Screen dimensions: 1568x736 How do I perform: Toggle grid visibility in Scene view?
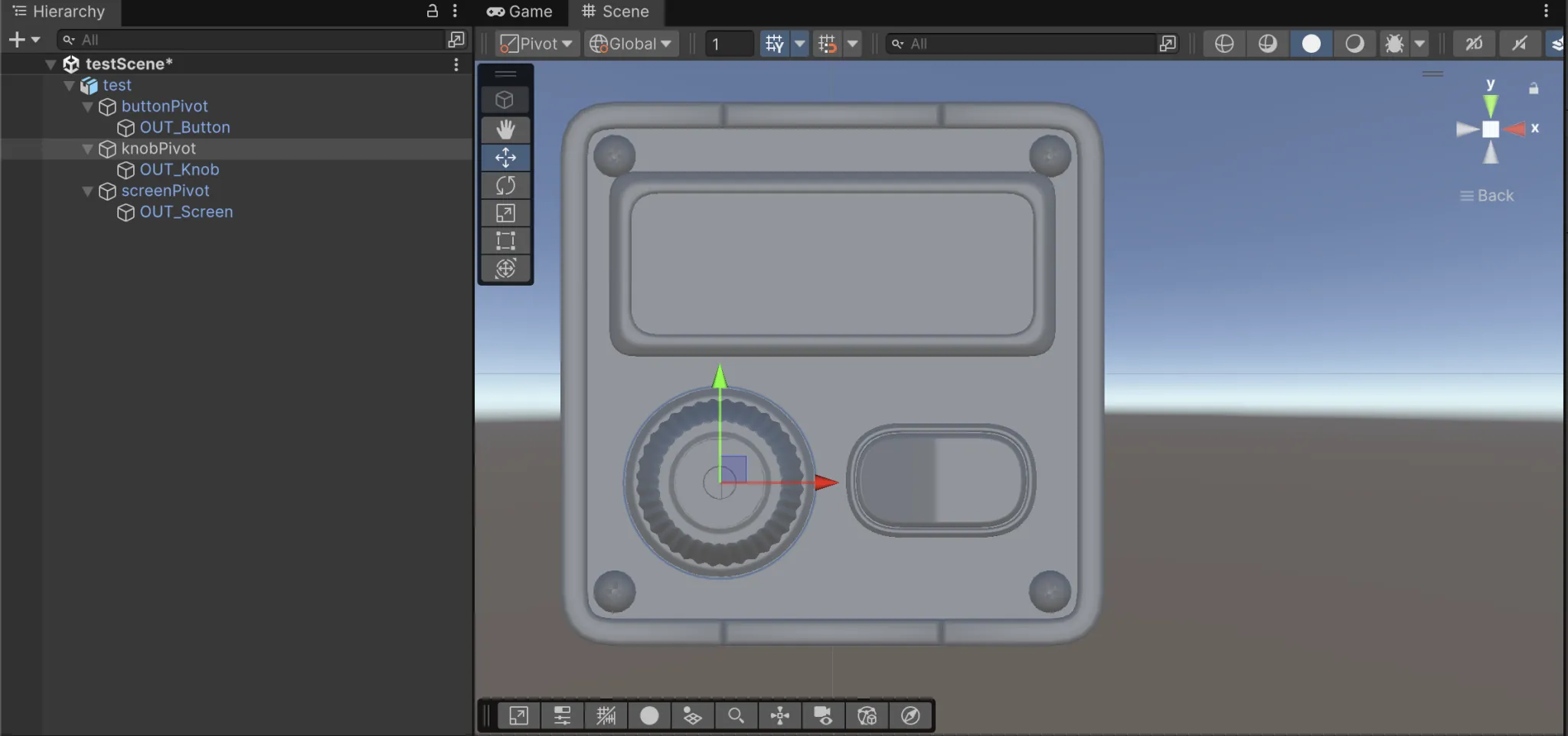click(x=774, y=44)
